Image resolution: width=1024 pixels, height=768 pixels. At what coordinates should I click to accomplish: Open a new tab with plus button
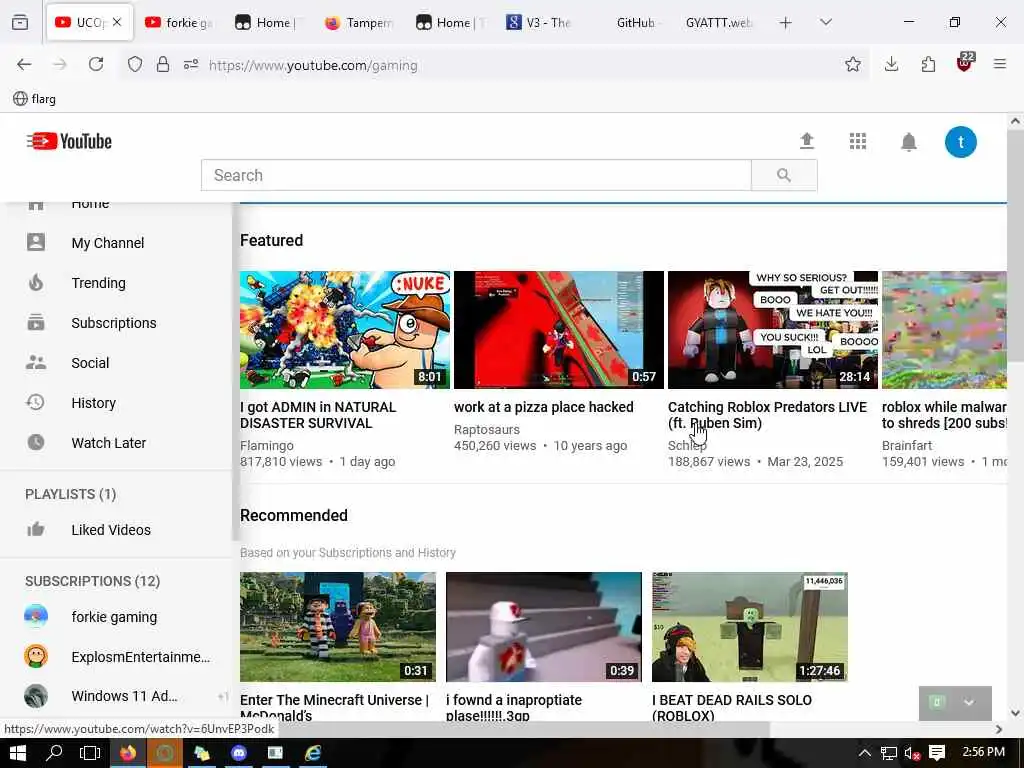point(786,23)
